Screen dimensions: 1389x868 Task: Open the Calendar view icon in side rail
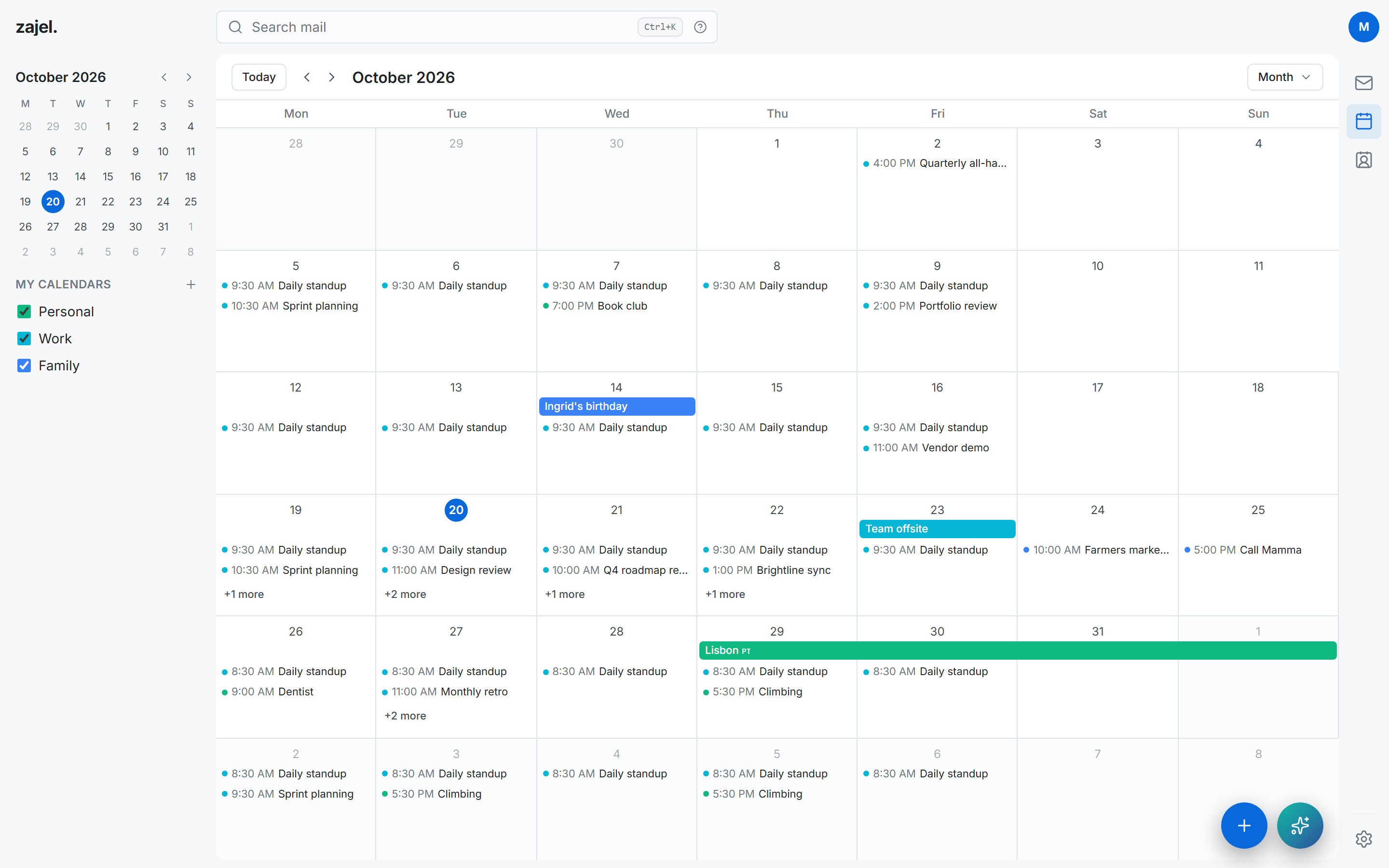[x=1364, y=121]
